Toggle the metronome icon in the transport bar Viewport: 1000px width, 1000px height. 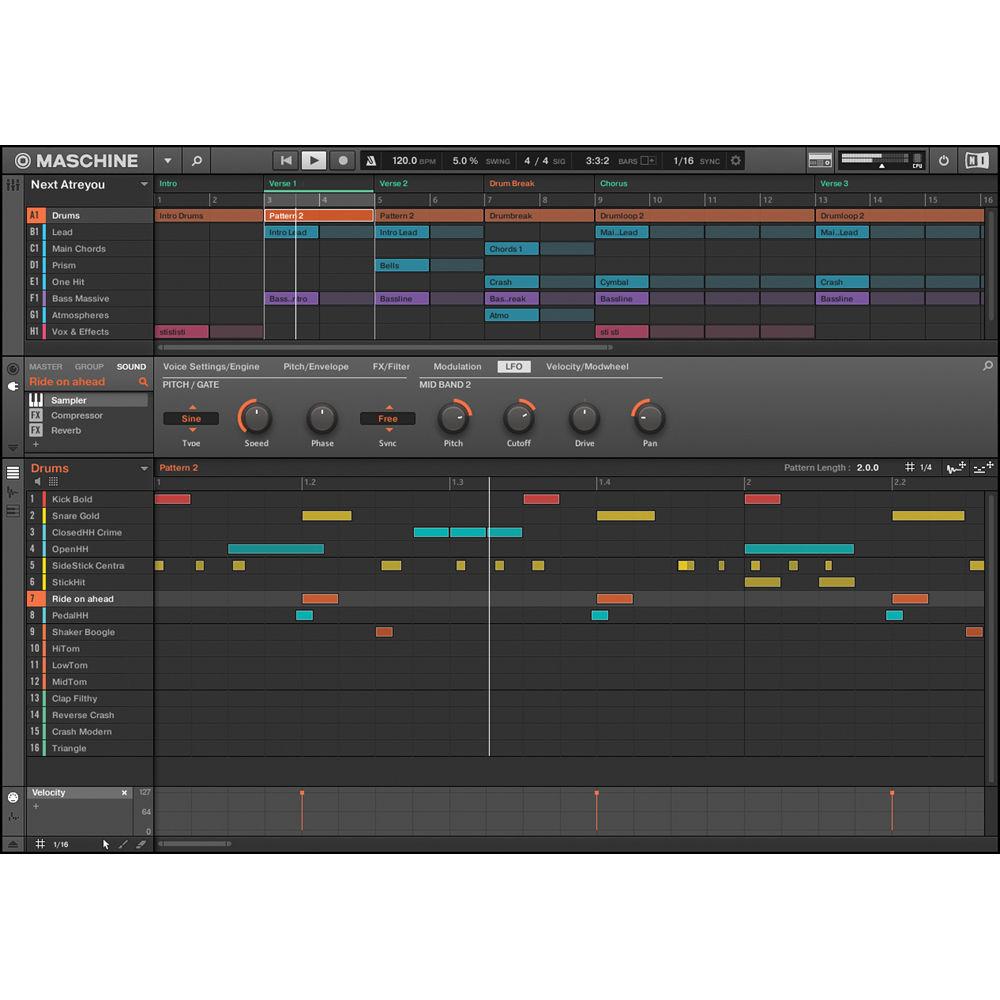[371, 159]
